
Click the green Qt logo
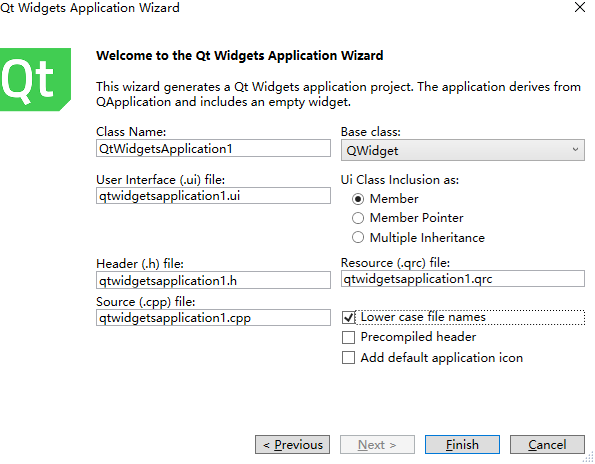[35, 80]
